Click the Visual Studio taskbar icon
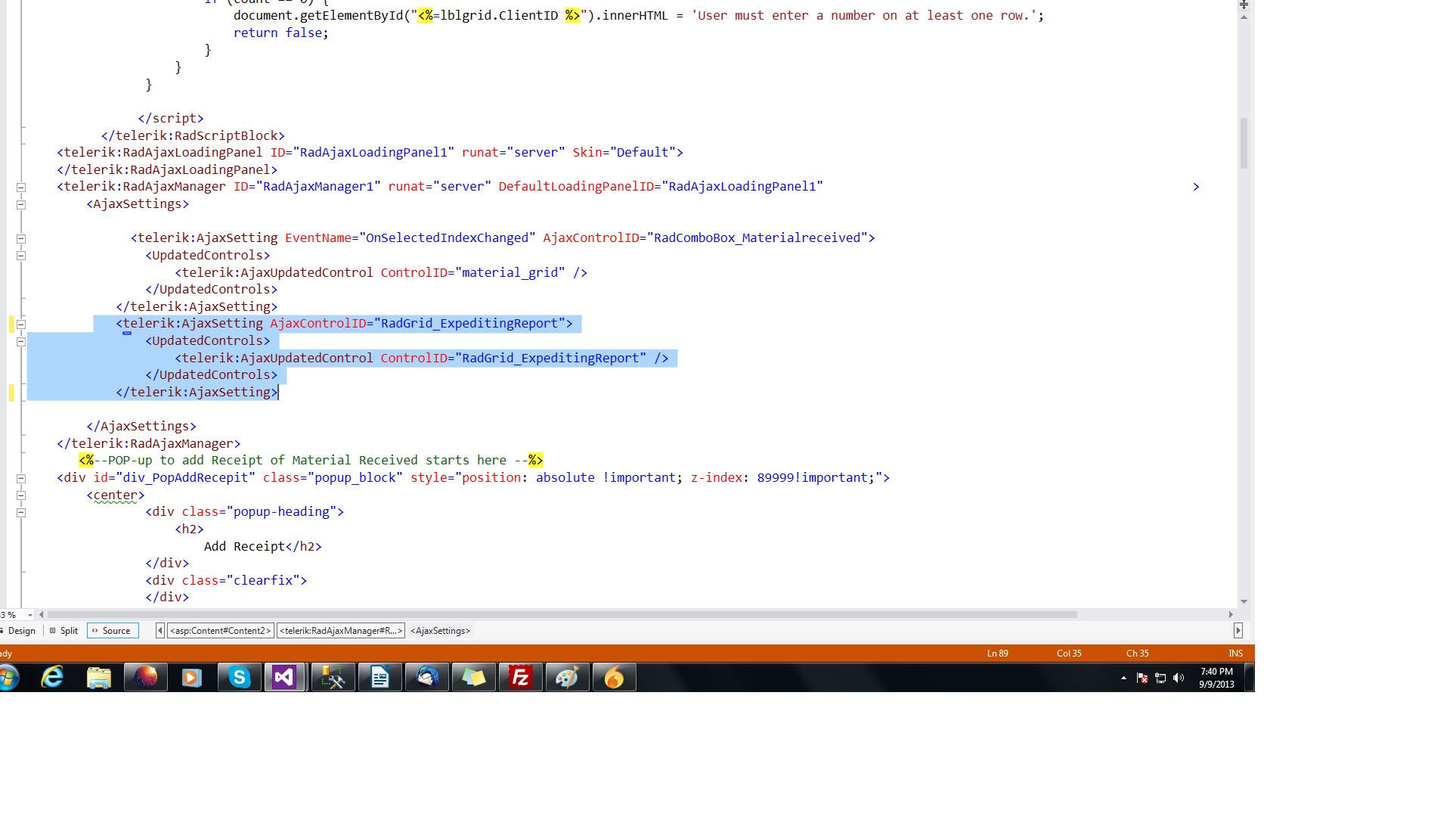1456x829 pixels. pos(284,677)
